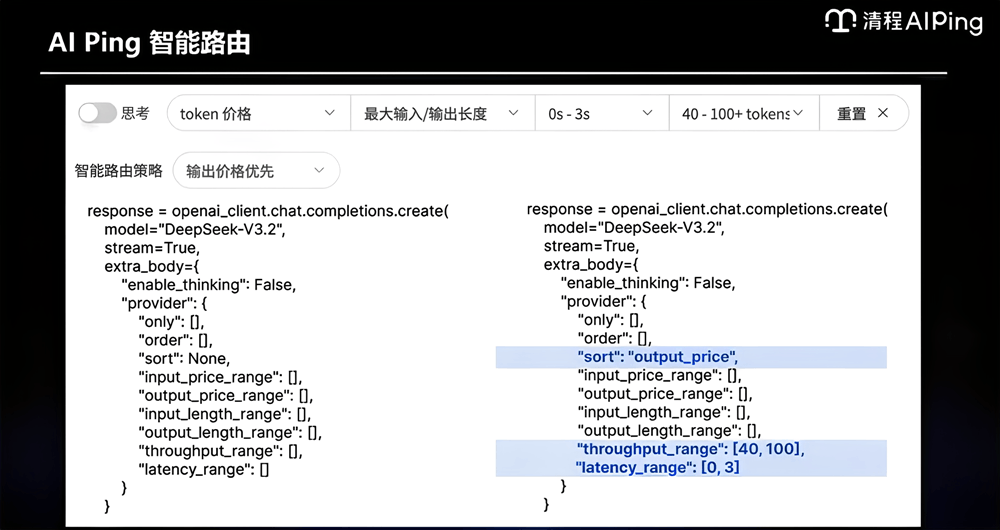Click "enable_thinking": False in the right code
The image size is (1000, 530).
[648, 283]
